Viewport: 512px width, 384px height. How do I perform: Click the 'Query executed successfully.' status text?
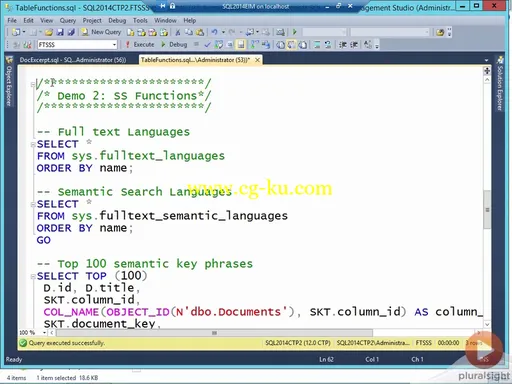(x=67, y=343)
